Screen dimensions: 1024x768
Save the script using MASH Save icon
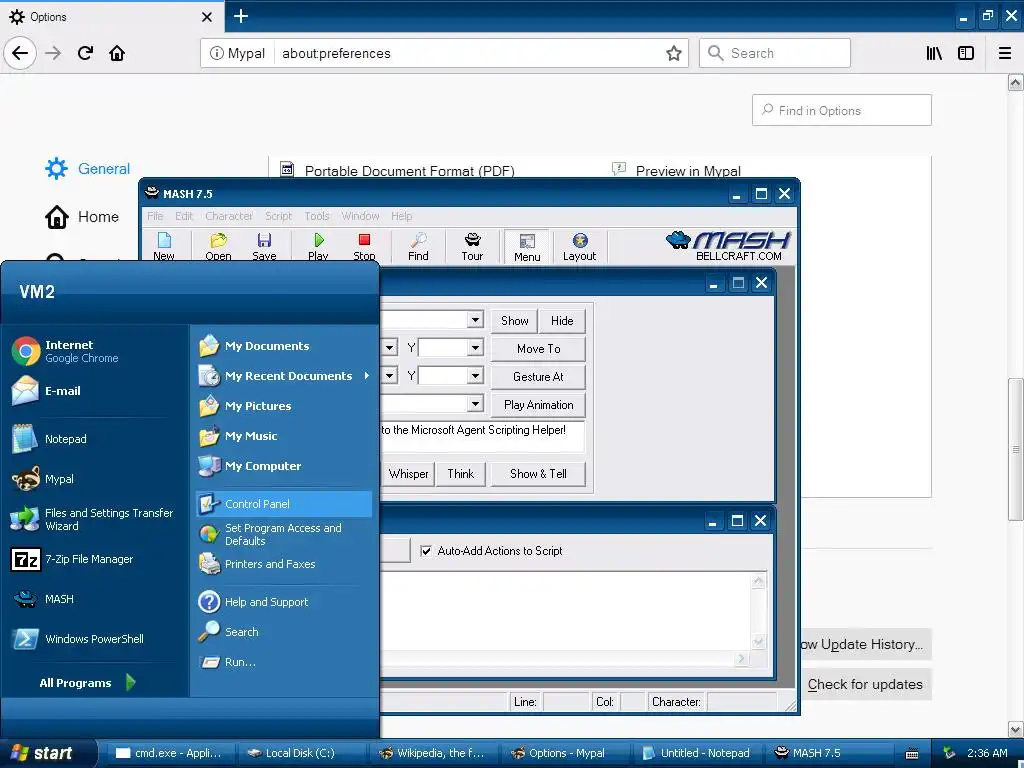coord(264,247)
